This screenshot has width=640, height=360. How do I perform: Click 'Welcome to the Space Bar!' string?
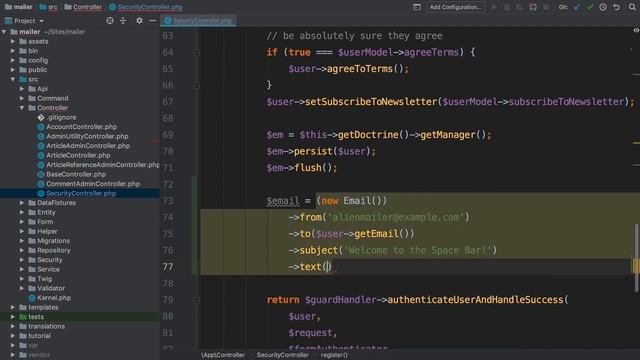pos(418,250)
